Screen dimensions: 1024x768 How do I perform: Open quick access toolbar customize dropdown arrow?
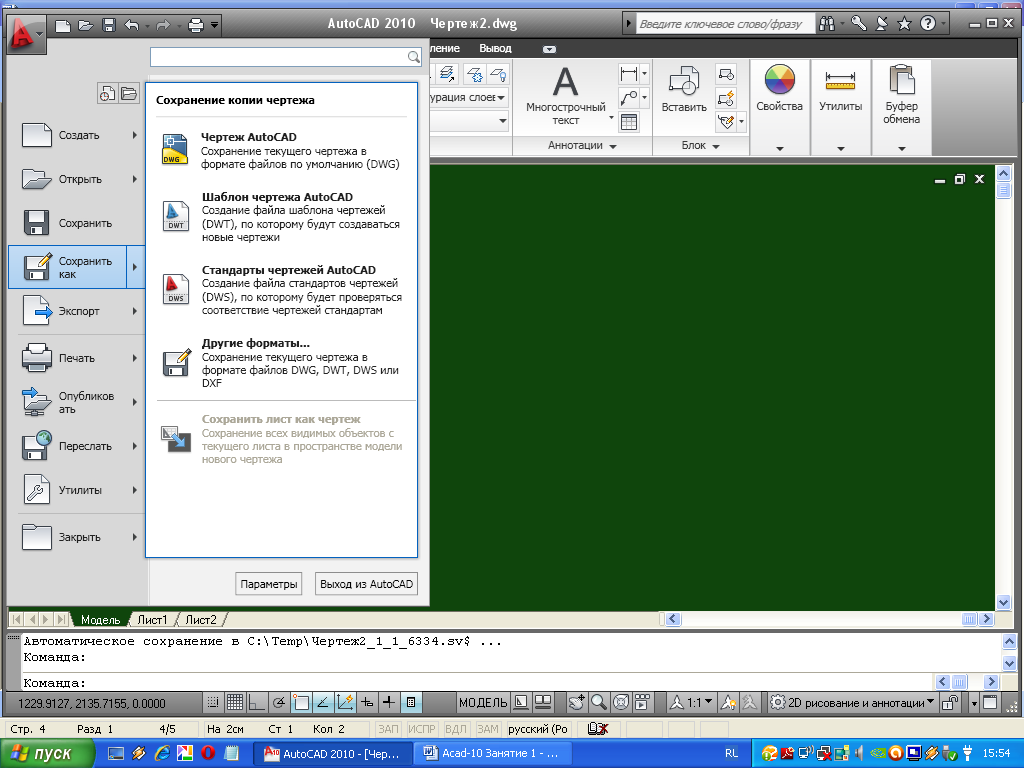214,26
